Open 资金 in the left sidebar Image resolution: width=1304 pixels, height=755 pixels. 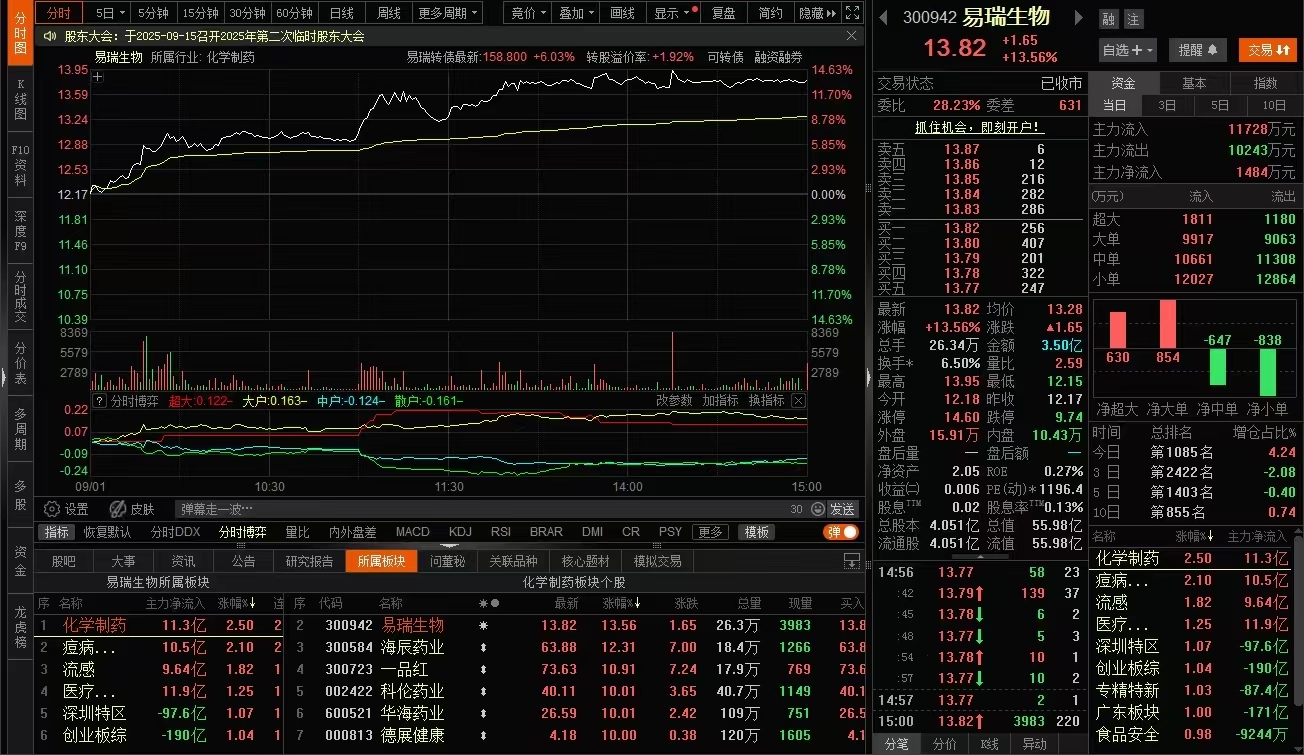[20, 561]
